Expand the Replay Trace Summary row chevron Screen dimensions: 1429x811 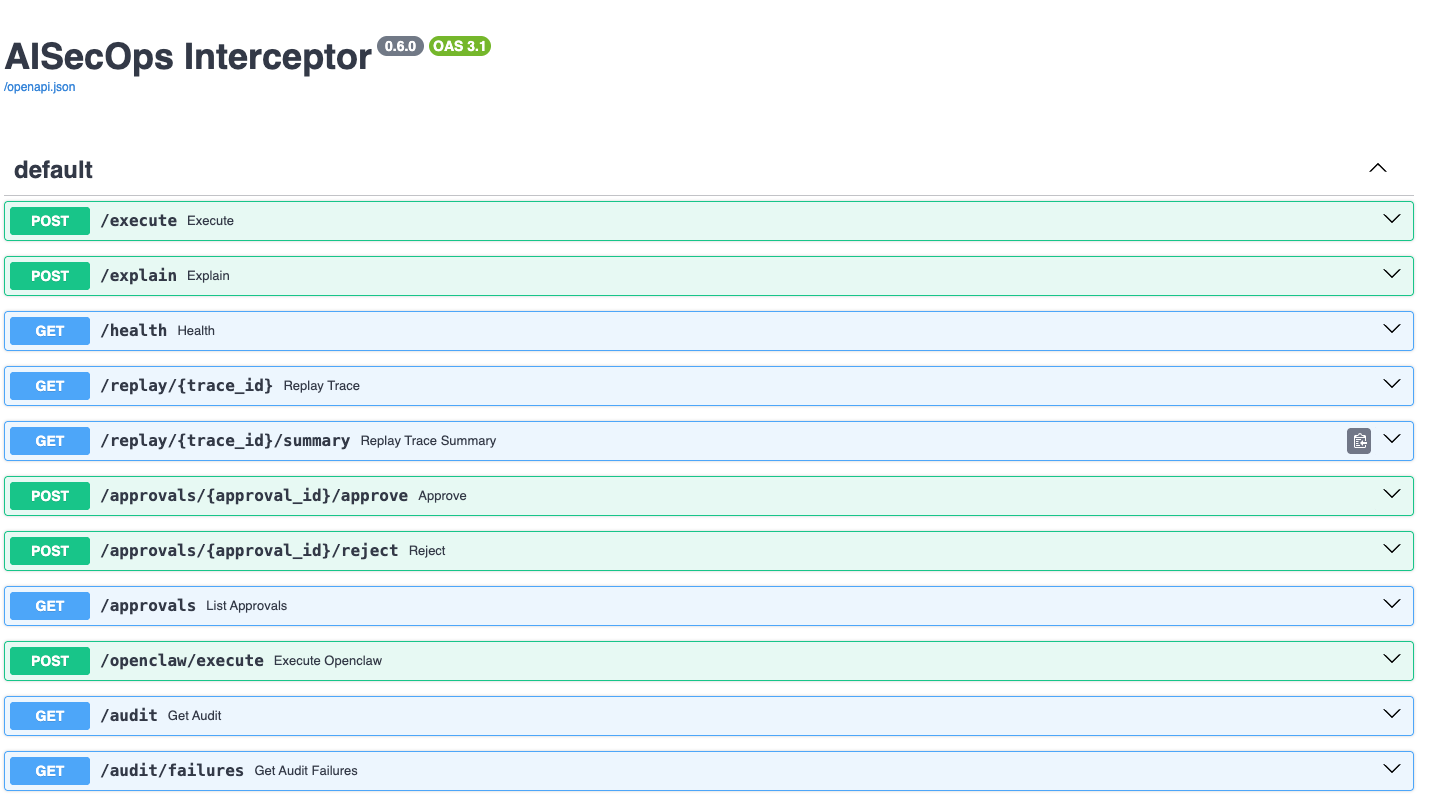(1392, 439)
